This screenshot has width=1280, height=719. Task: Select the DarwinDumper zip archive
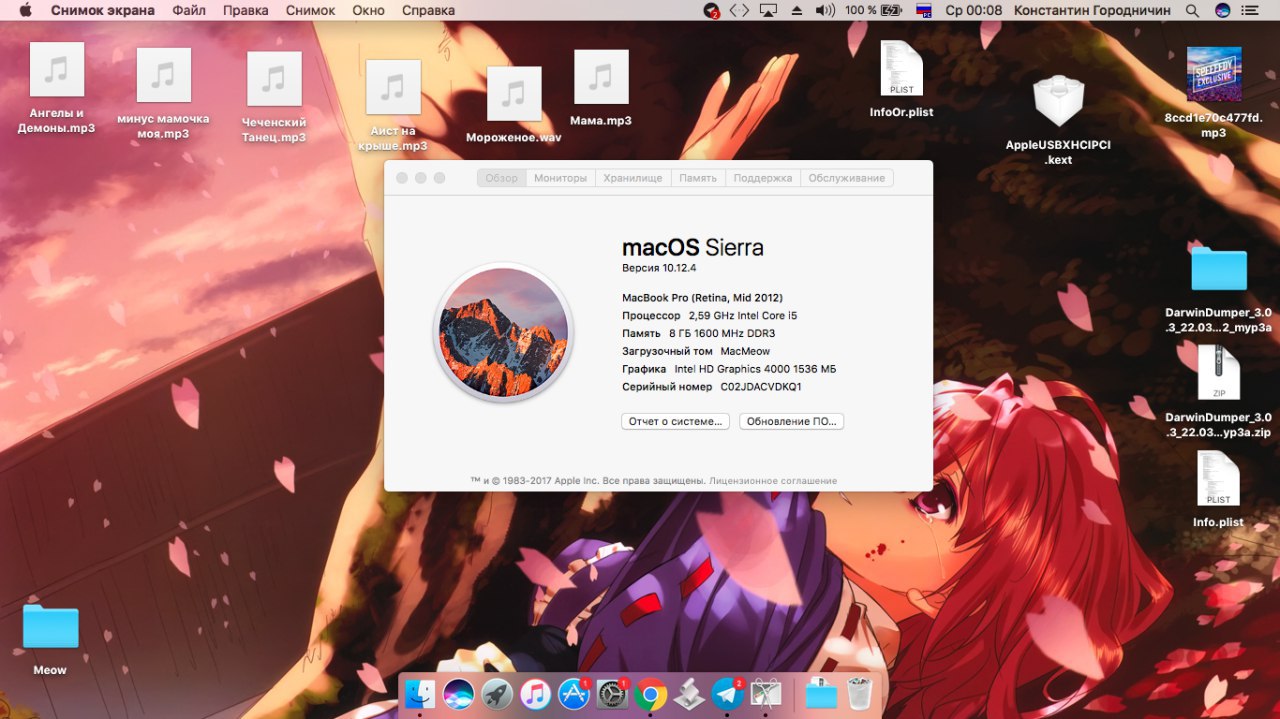1218,392
